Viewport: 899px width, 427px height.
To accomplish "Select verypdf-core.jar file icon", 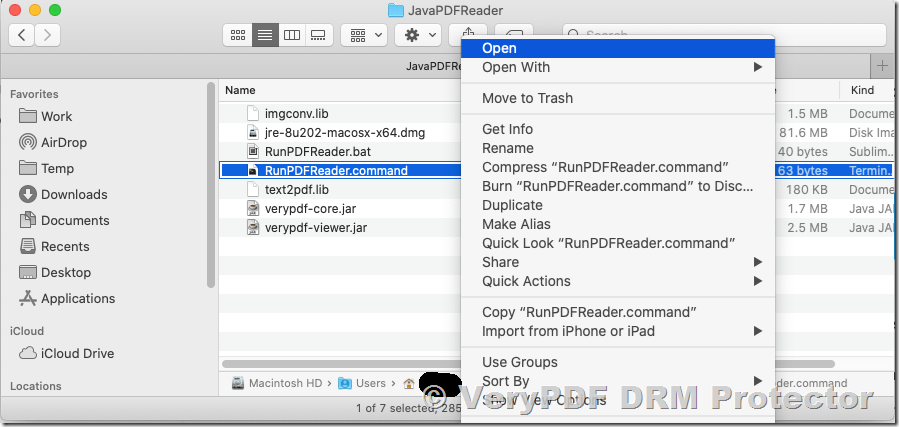I will pos(253,208).
